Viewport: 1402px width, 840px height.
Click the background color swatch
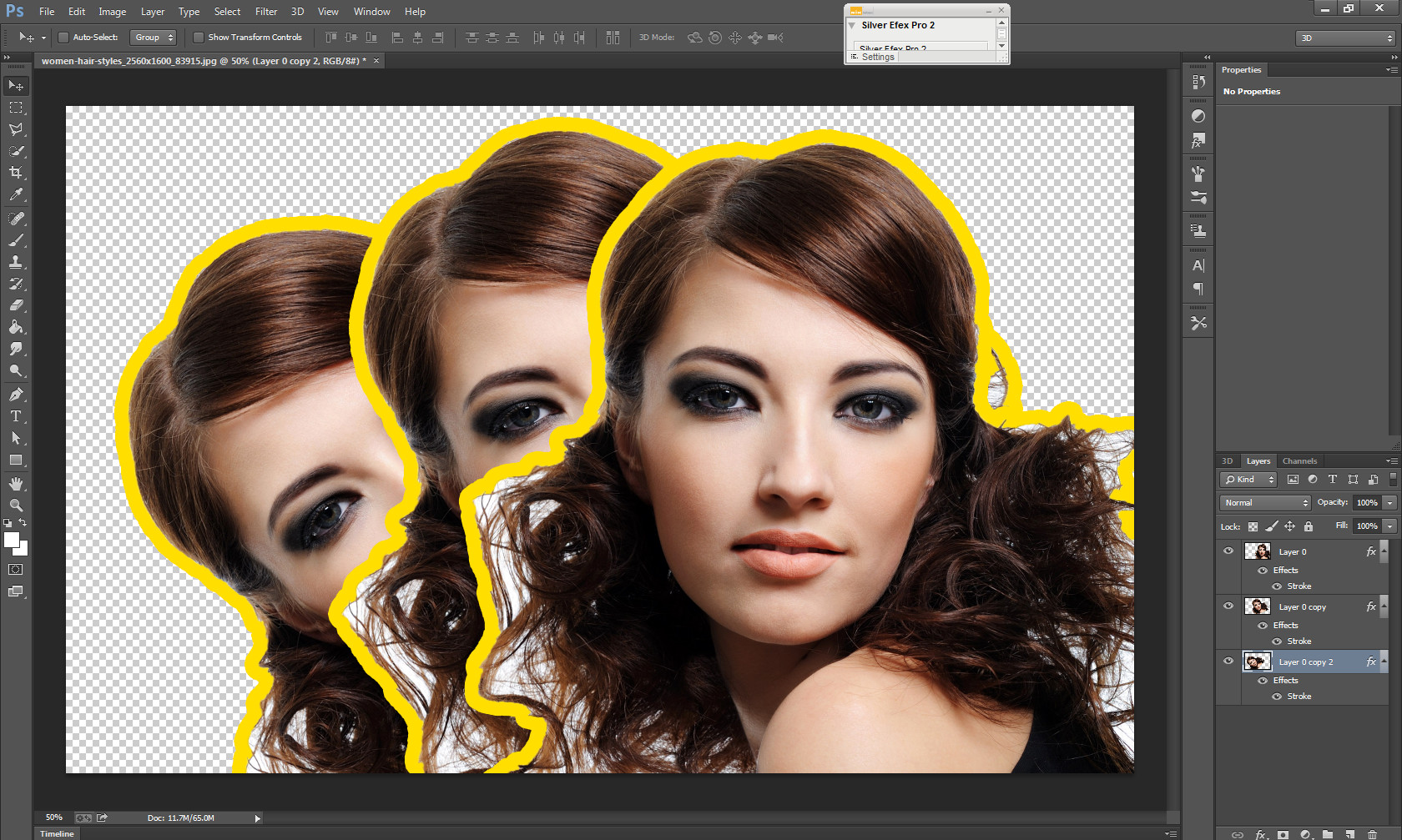(x=23, y=550)
